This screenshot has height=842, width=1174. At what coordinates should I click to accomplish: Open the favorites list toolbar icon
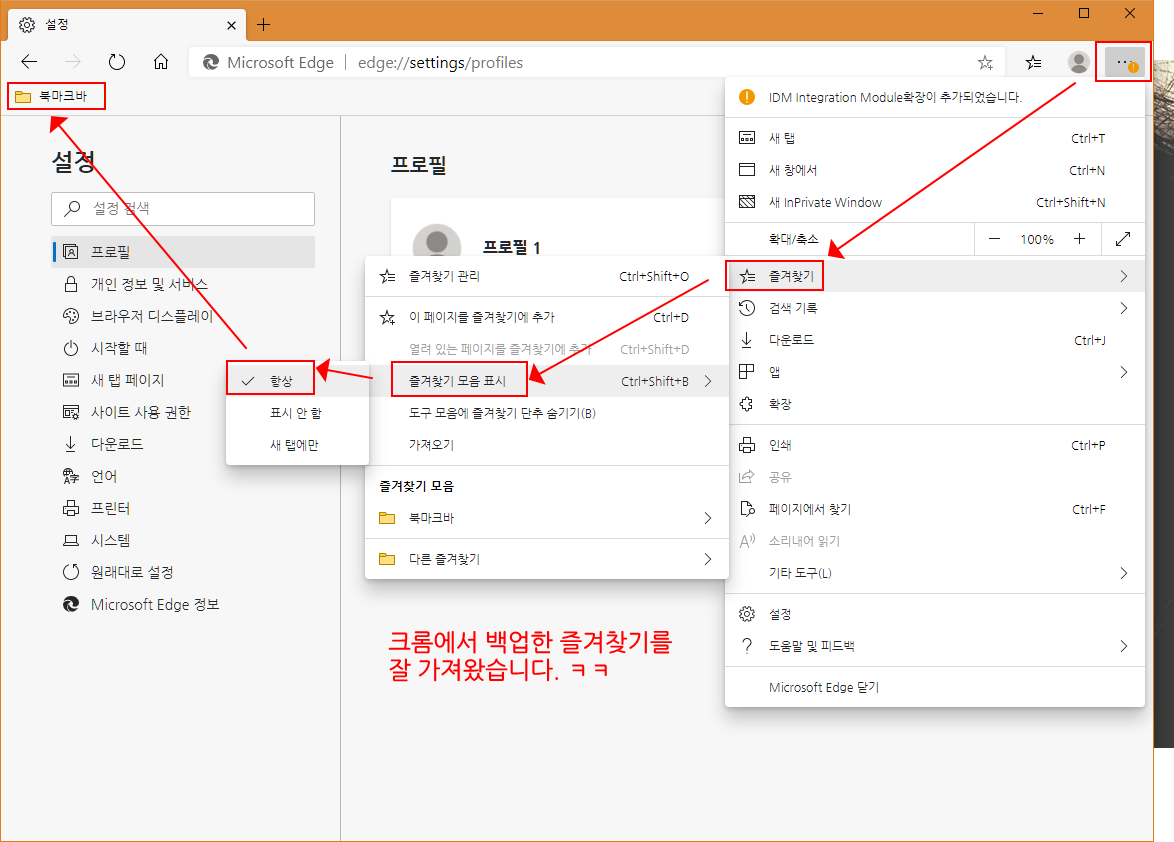click(1033, 63)
